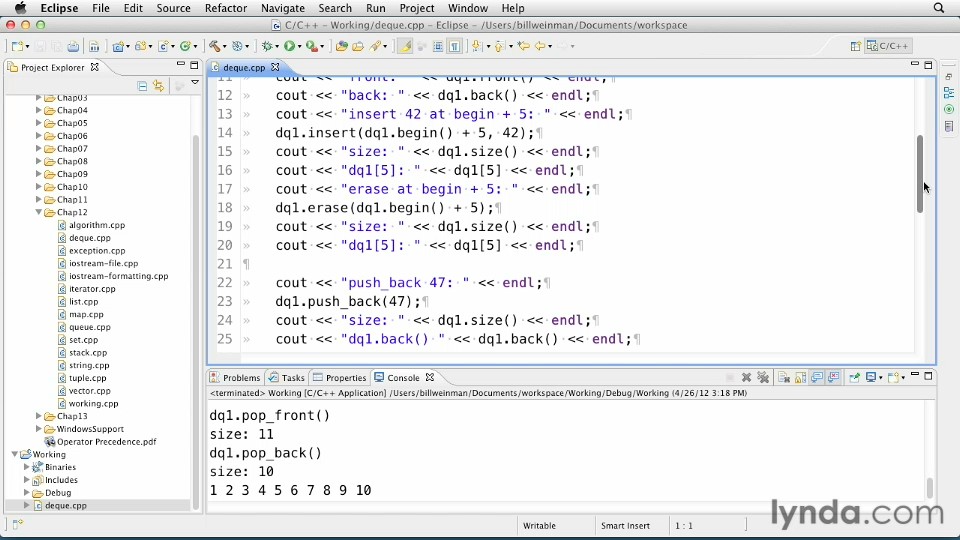
Task: Click the Run External Tools icon
Action: 311,46
